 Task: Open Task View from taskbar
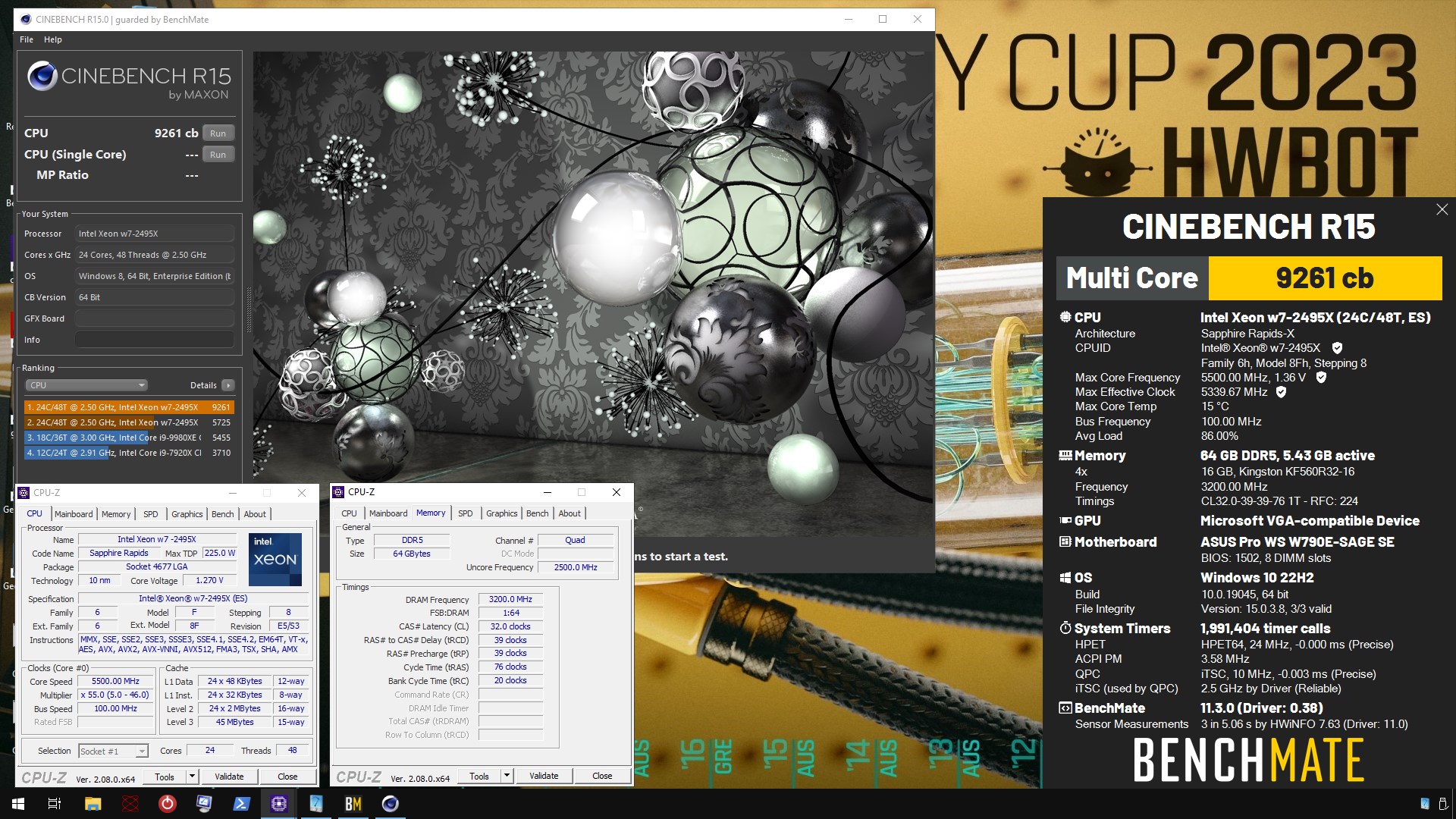click(55, 804)
